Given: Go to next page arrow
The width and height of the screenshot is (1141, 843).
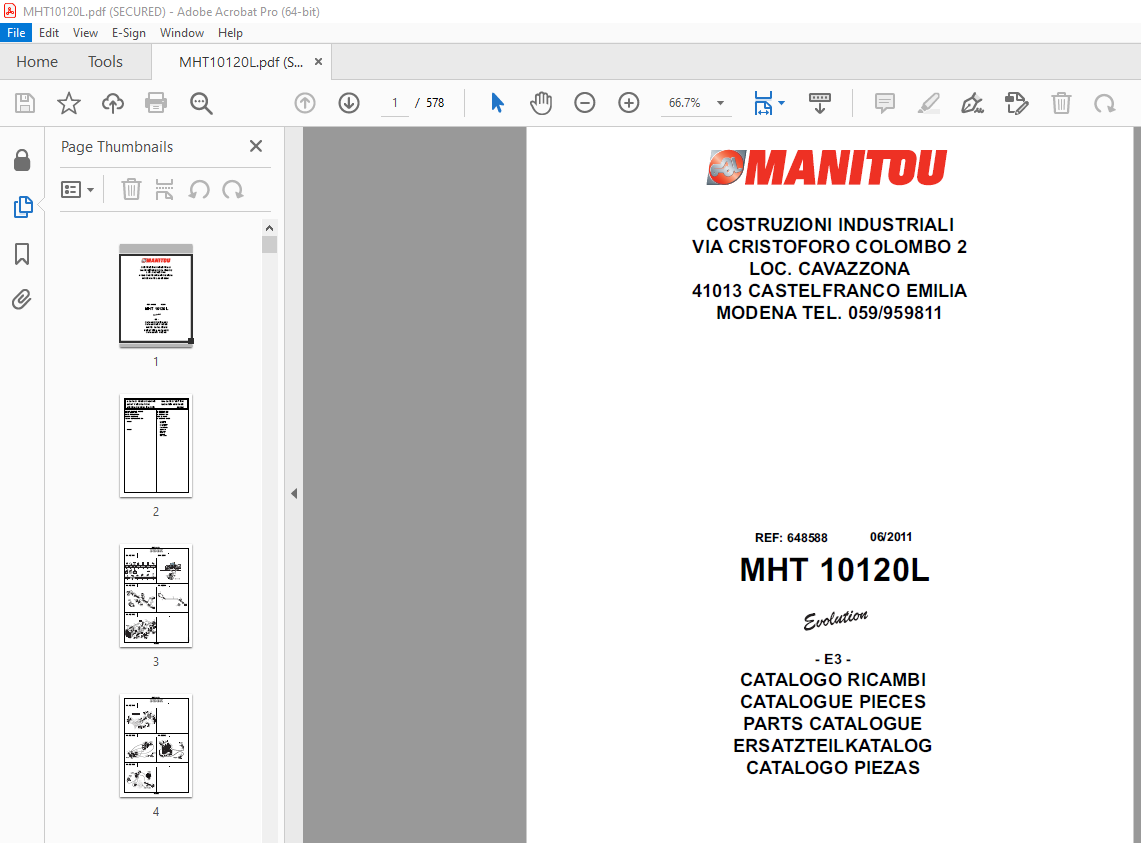Looking at the screenshot, I should point(349,103).
